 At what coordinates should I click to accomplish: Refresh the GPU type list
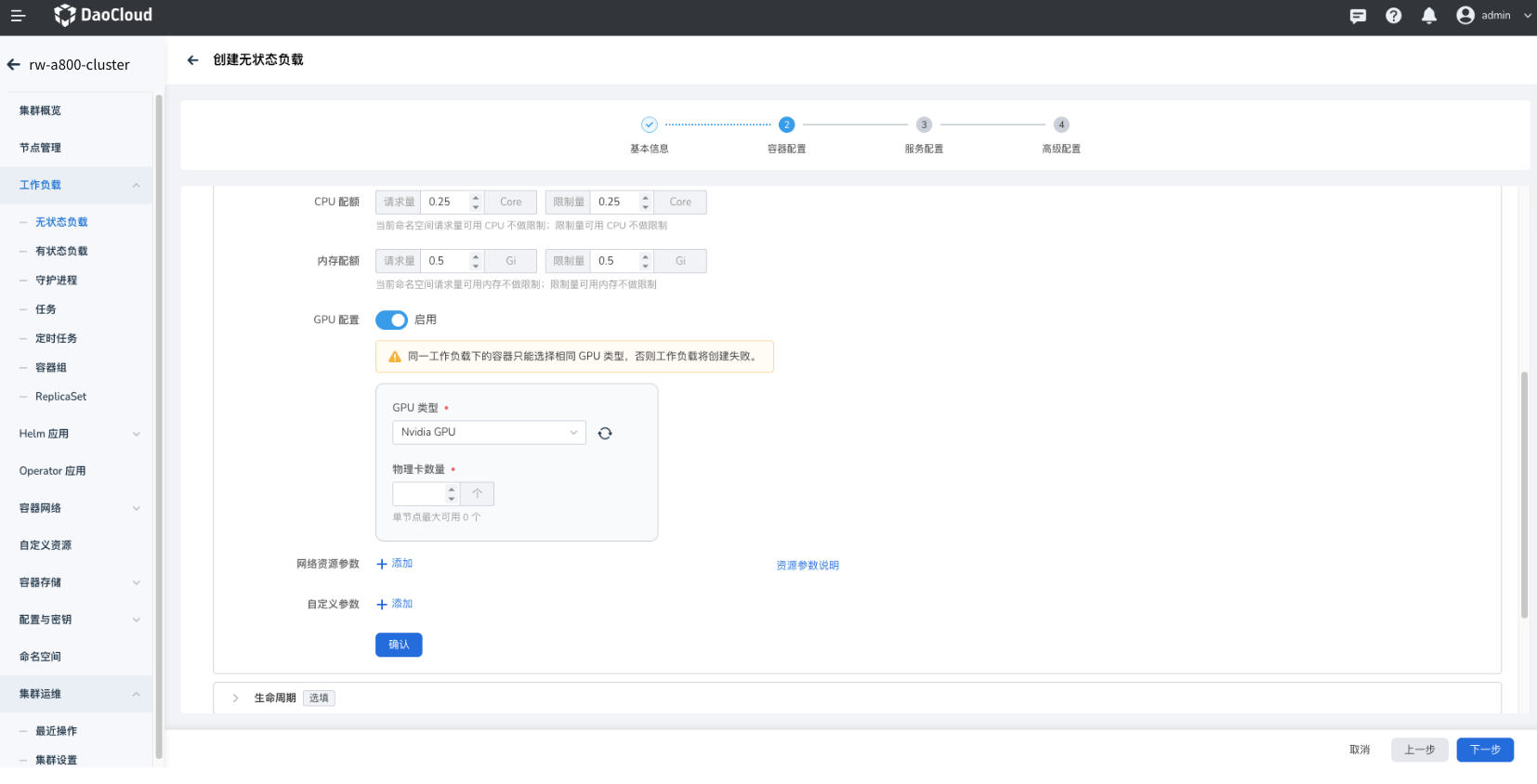point(605,433)
